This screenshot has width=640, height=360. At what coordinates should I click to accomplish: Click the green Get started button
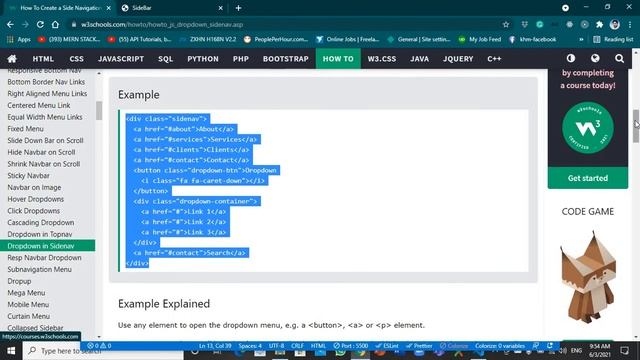tap(588, 178)
